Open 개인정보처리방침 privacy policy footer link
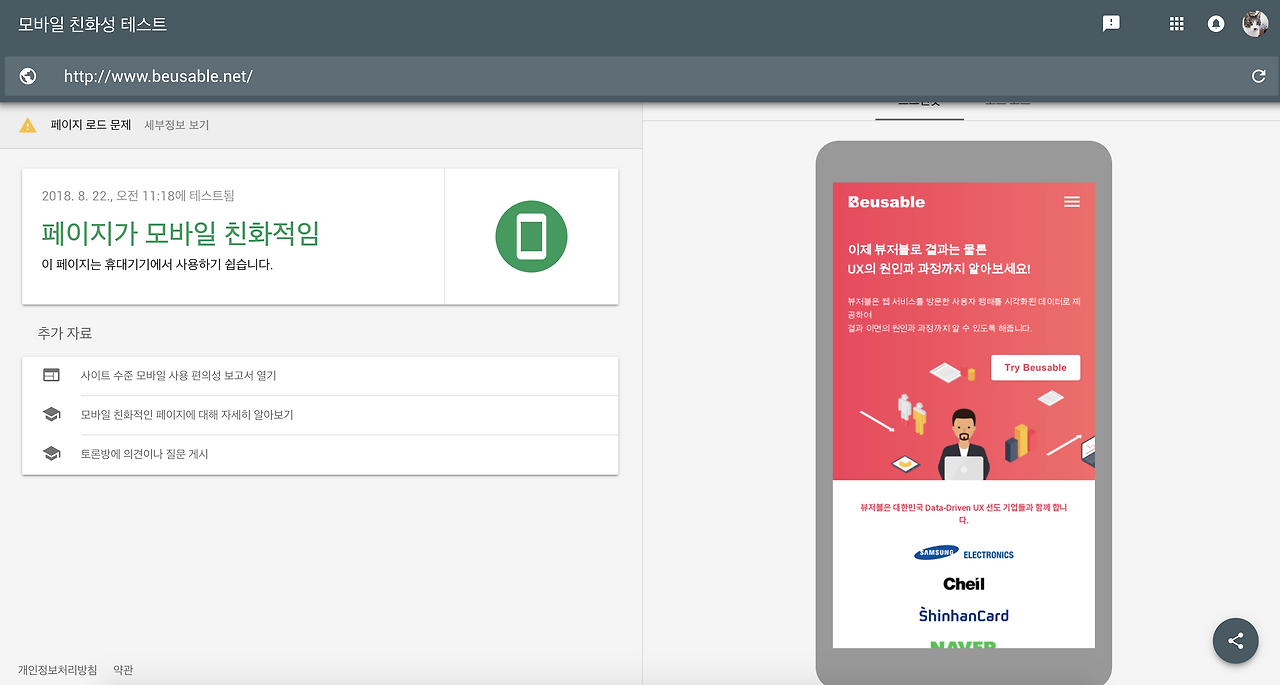This screenshot has height=685, width=1280. [58, 670]
